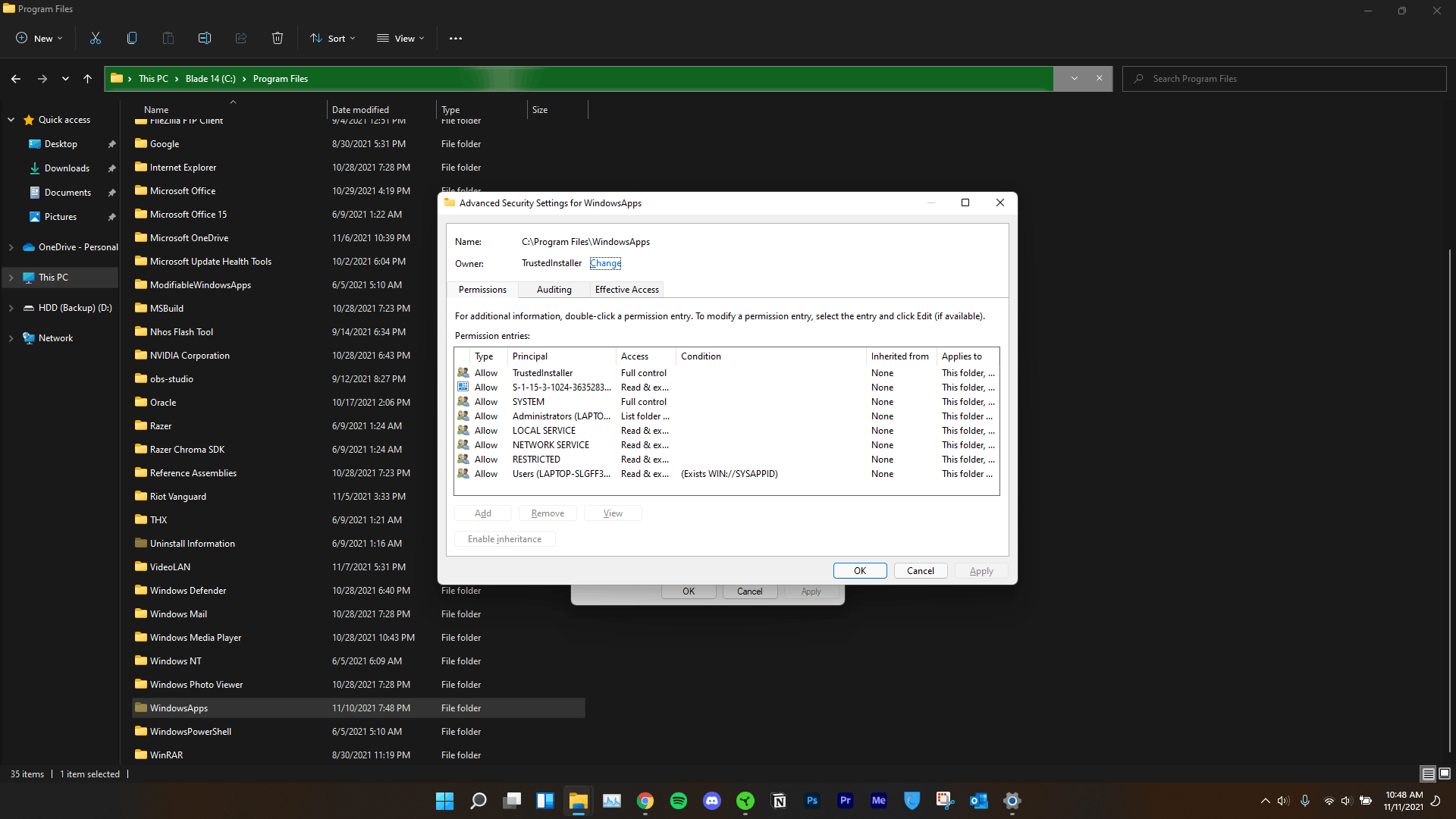Launch Notion from taskbar
This screenshot has height=819, width=1456.
(x=779, y=800)
